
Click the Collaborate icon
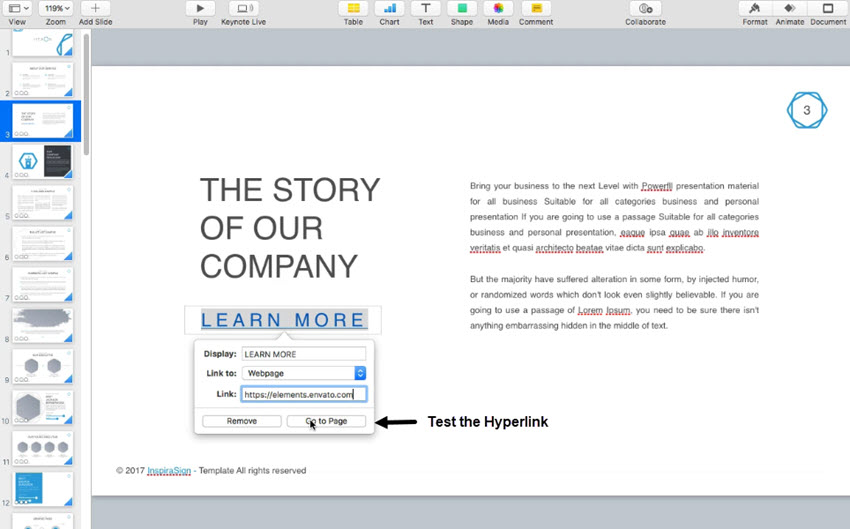click(x=644, y=8)
